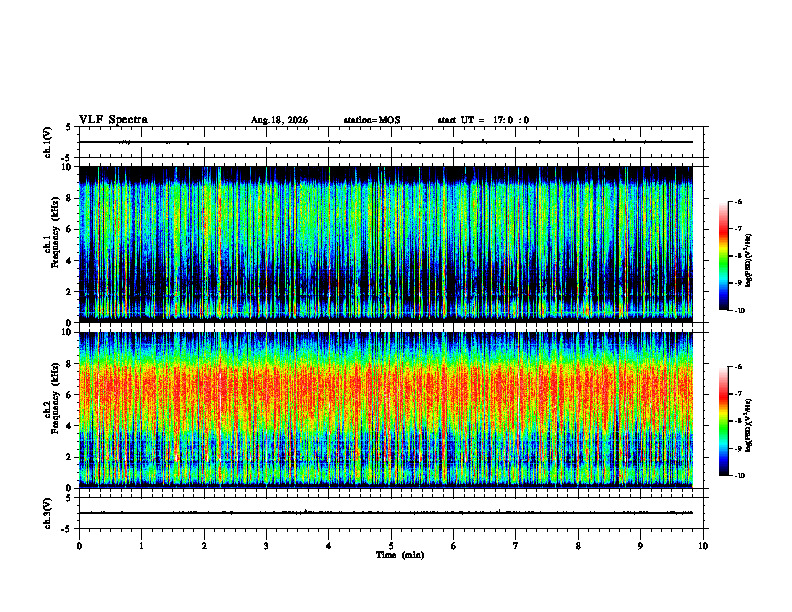Click time-axis tick label '0'
The width and height of the screenshot is (792, 612).
pyautogui.click(x=79, y=546)
